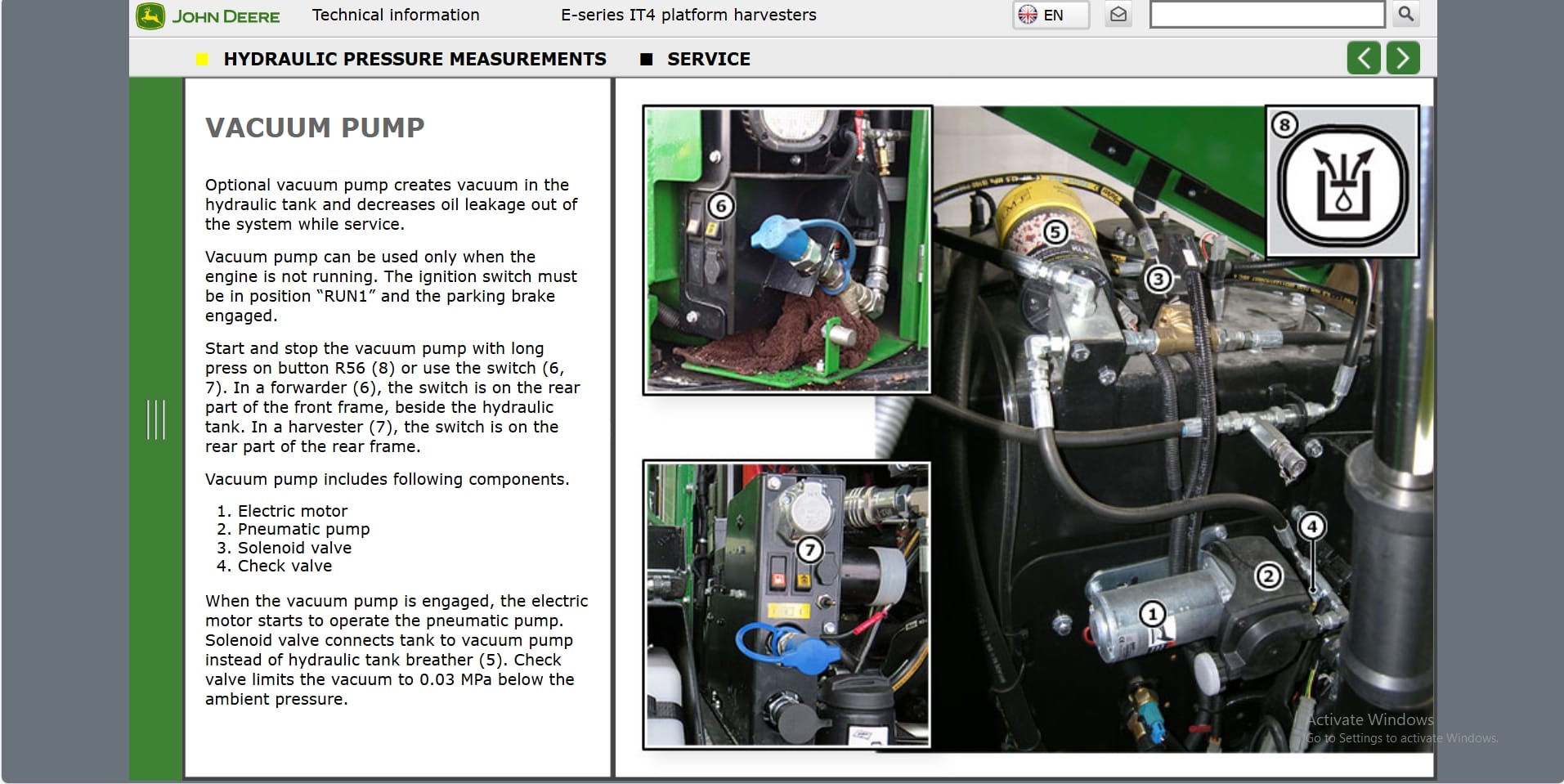
Task: Toggle the yellow indicator beside HYDRAULIC PRESSURE MEASUREMENTS
Action: 203,59
